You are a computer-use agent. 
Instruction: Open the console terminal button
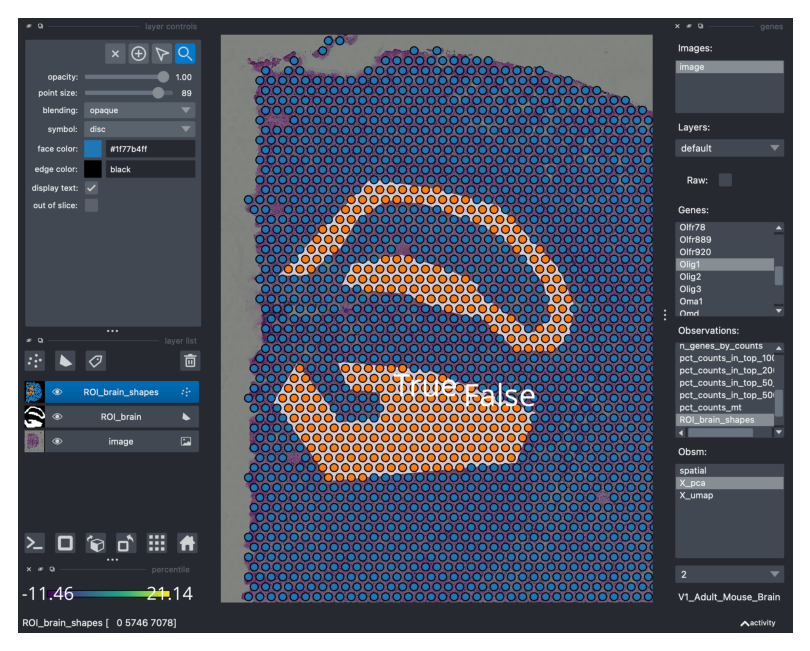click(x=35, y=543)
